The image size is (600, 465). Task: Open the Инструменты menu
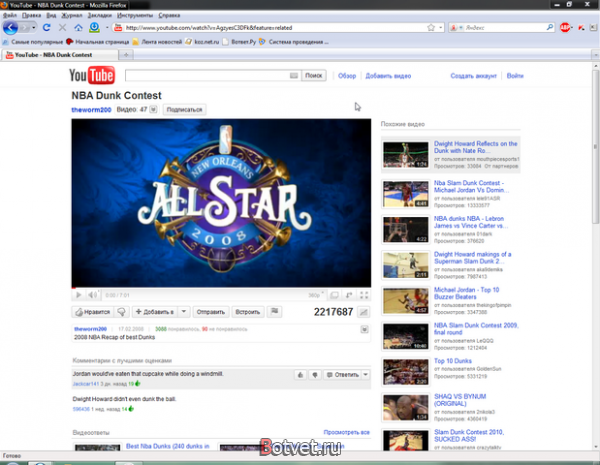[135, 15]
